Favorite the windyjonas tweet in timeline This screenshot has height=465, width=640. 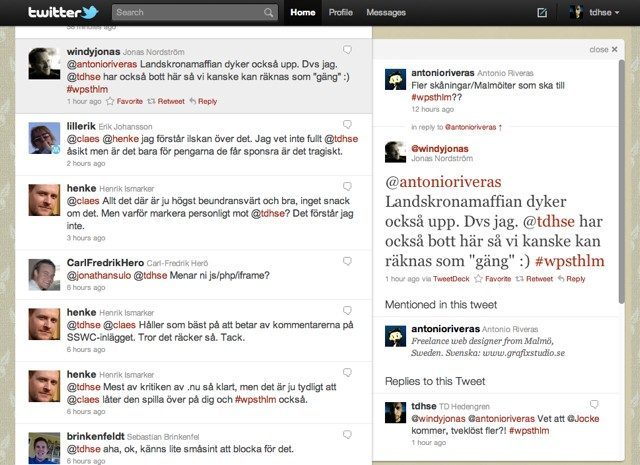(124, 101)
